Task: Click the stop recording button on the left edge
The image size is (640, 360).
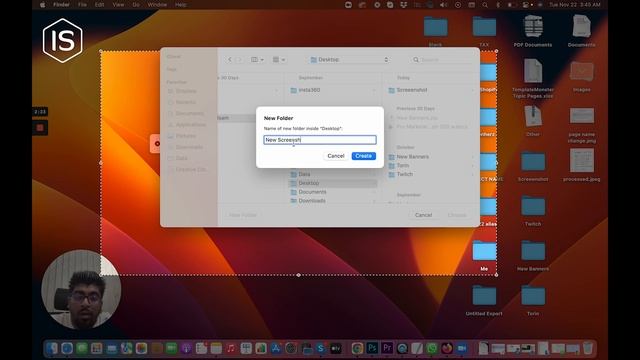Action: coord(40,128)
